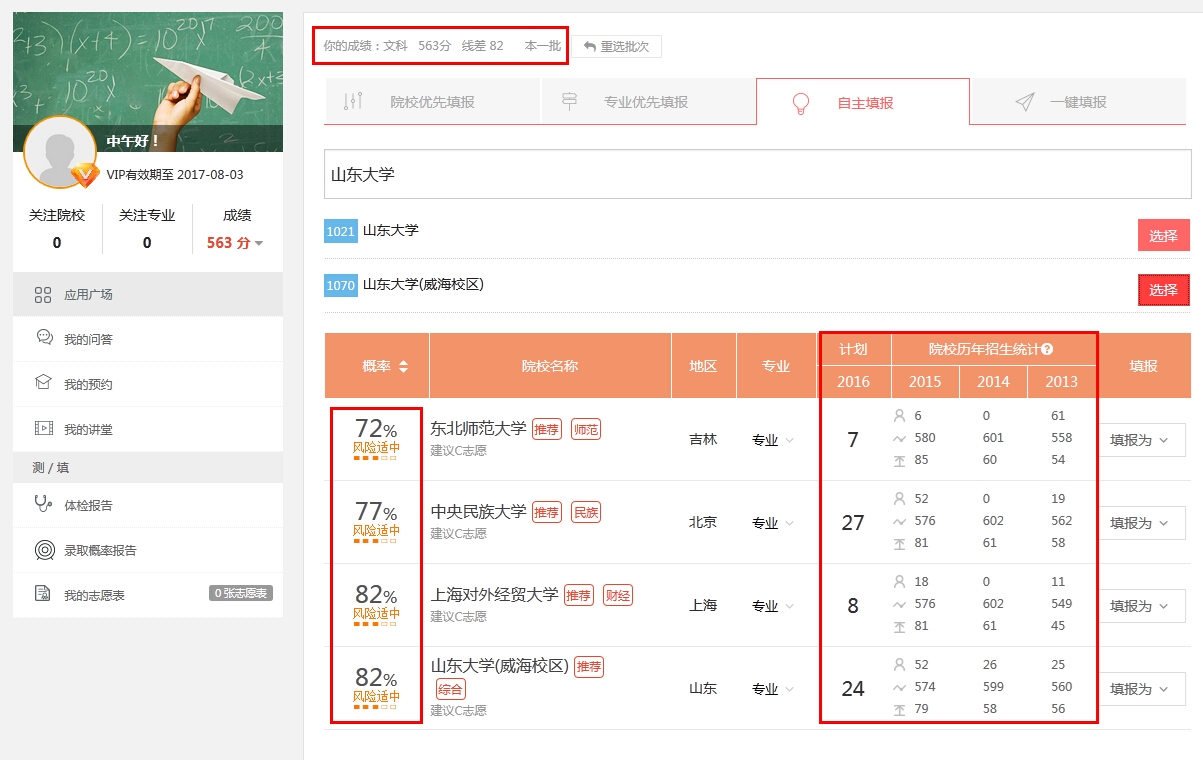
Task: Open 我的讲堂 menu item
Action: 148,429
